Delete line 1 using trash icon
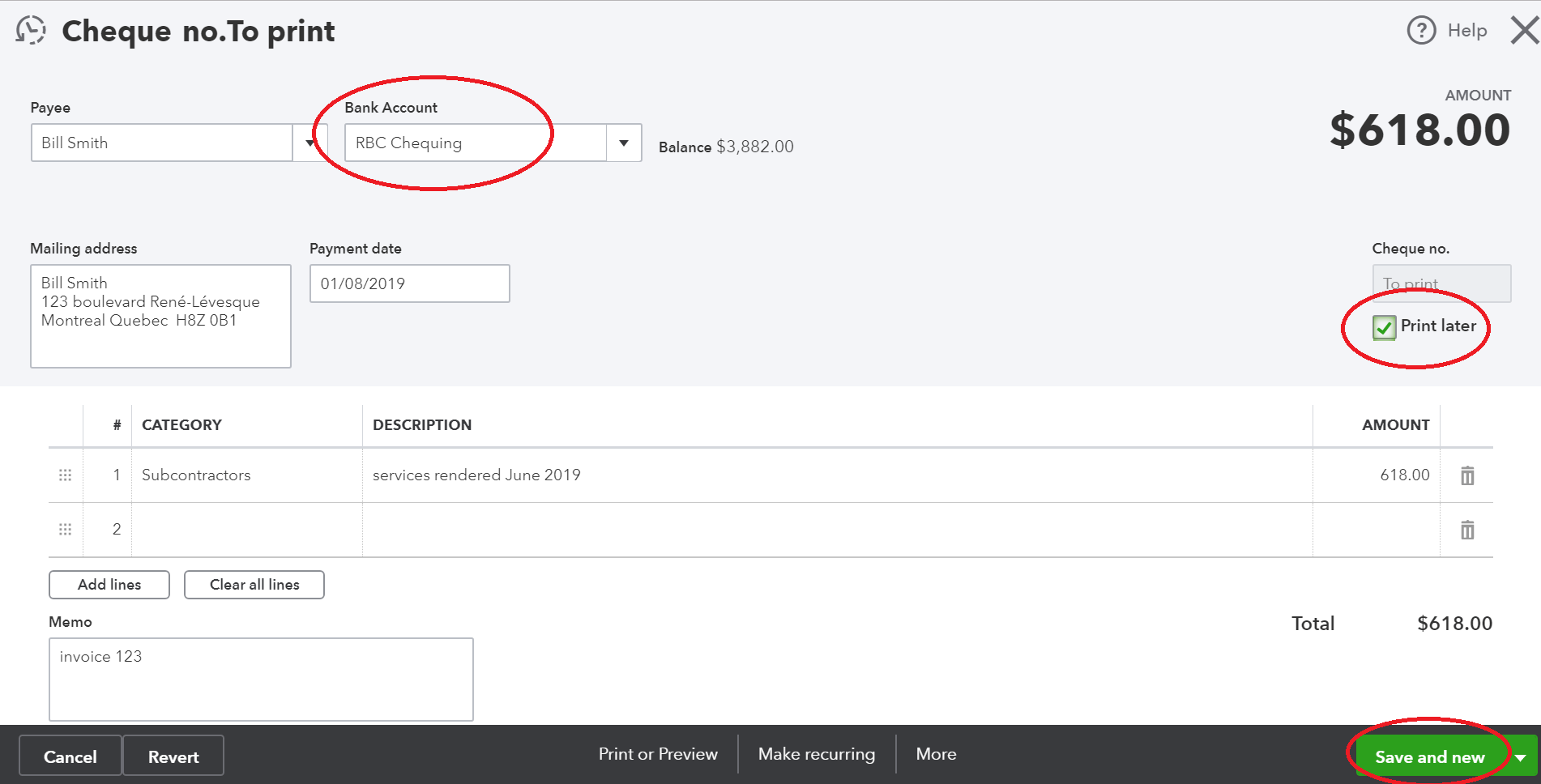Image resolution: width=1541 pixels, height=784 pixels. (1466, 475)
